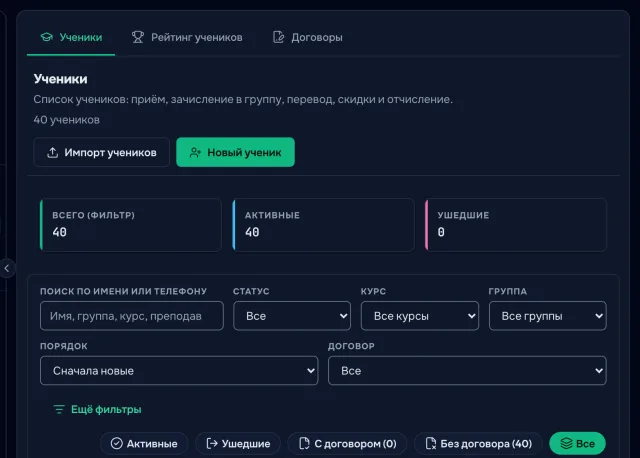Click the Ученики section heading
640x458 pixels.
(60, 79)
